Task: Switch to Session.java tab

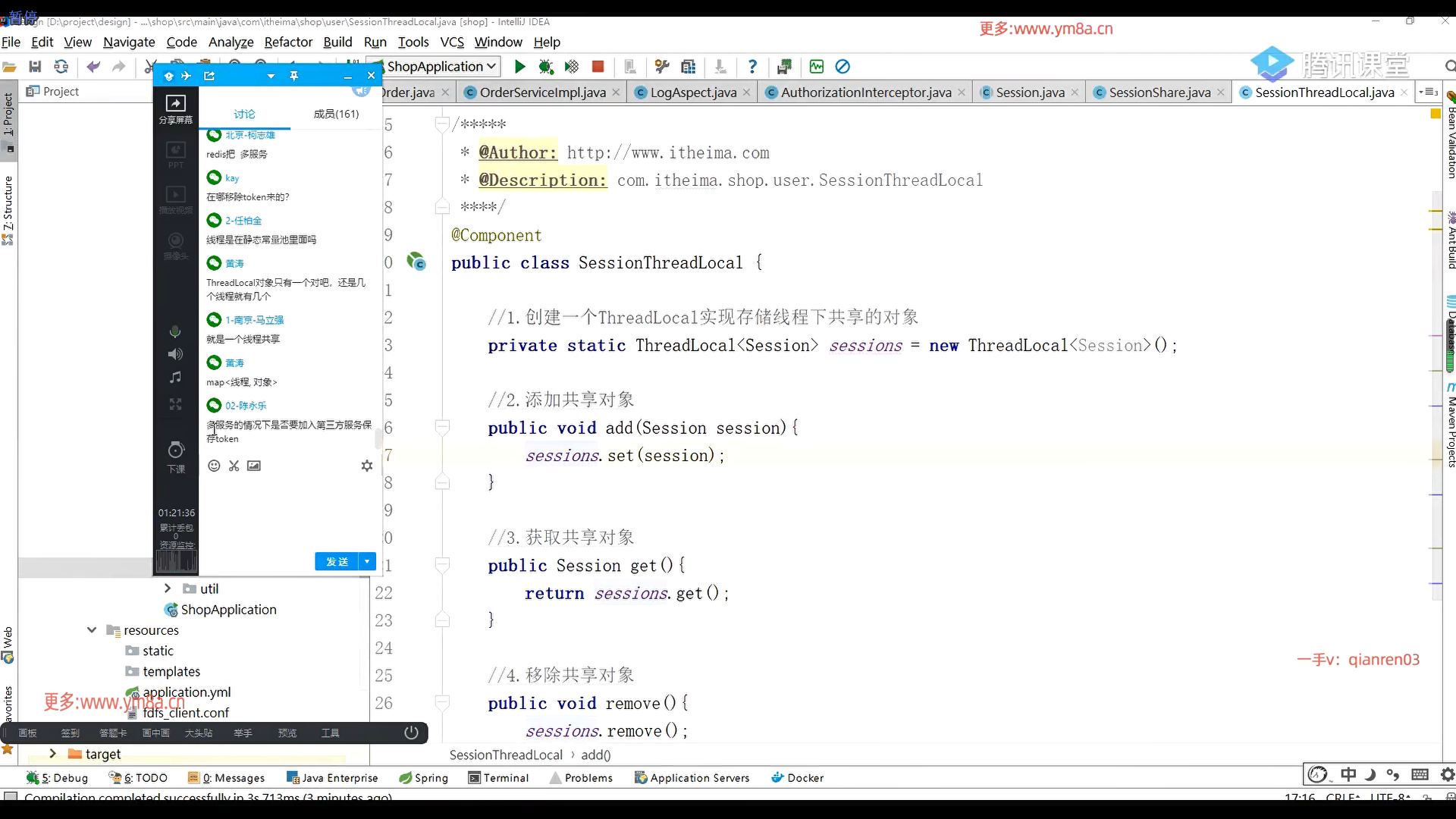Action: 1029,93
